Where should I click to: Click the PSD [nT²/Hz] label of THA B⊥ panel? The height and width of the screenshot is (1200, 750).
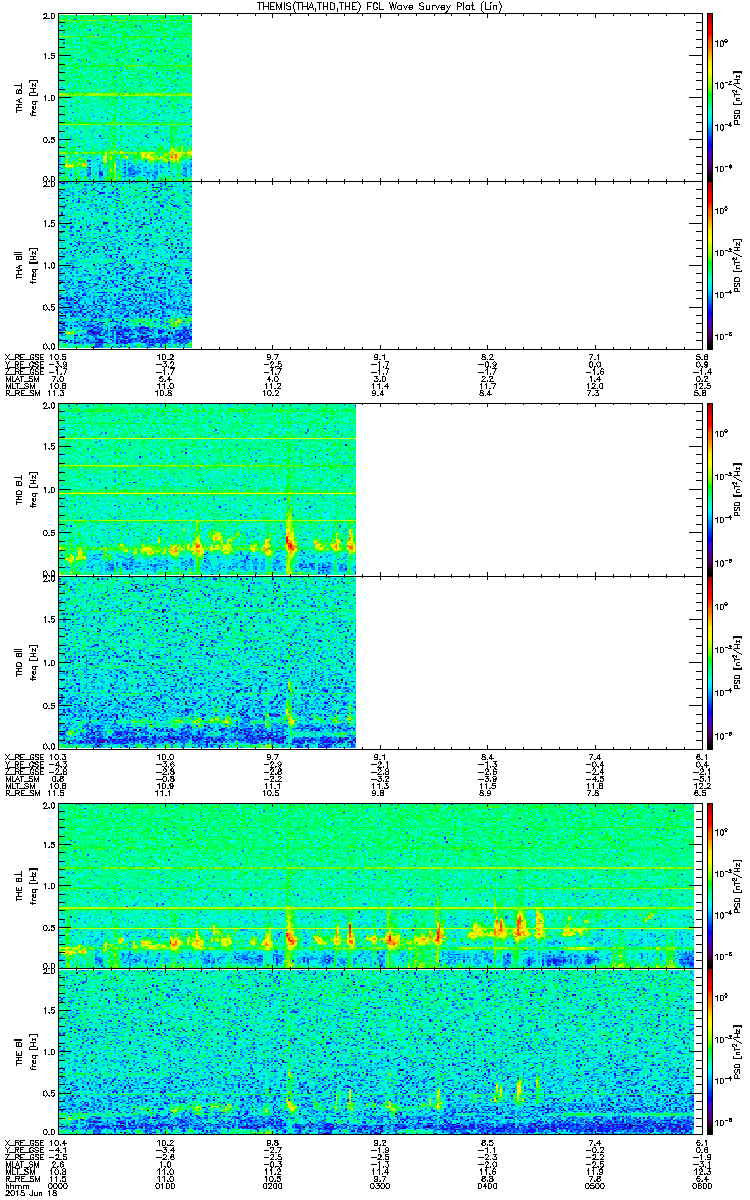tap(738, 97)
